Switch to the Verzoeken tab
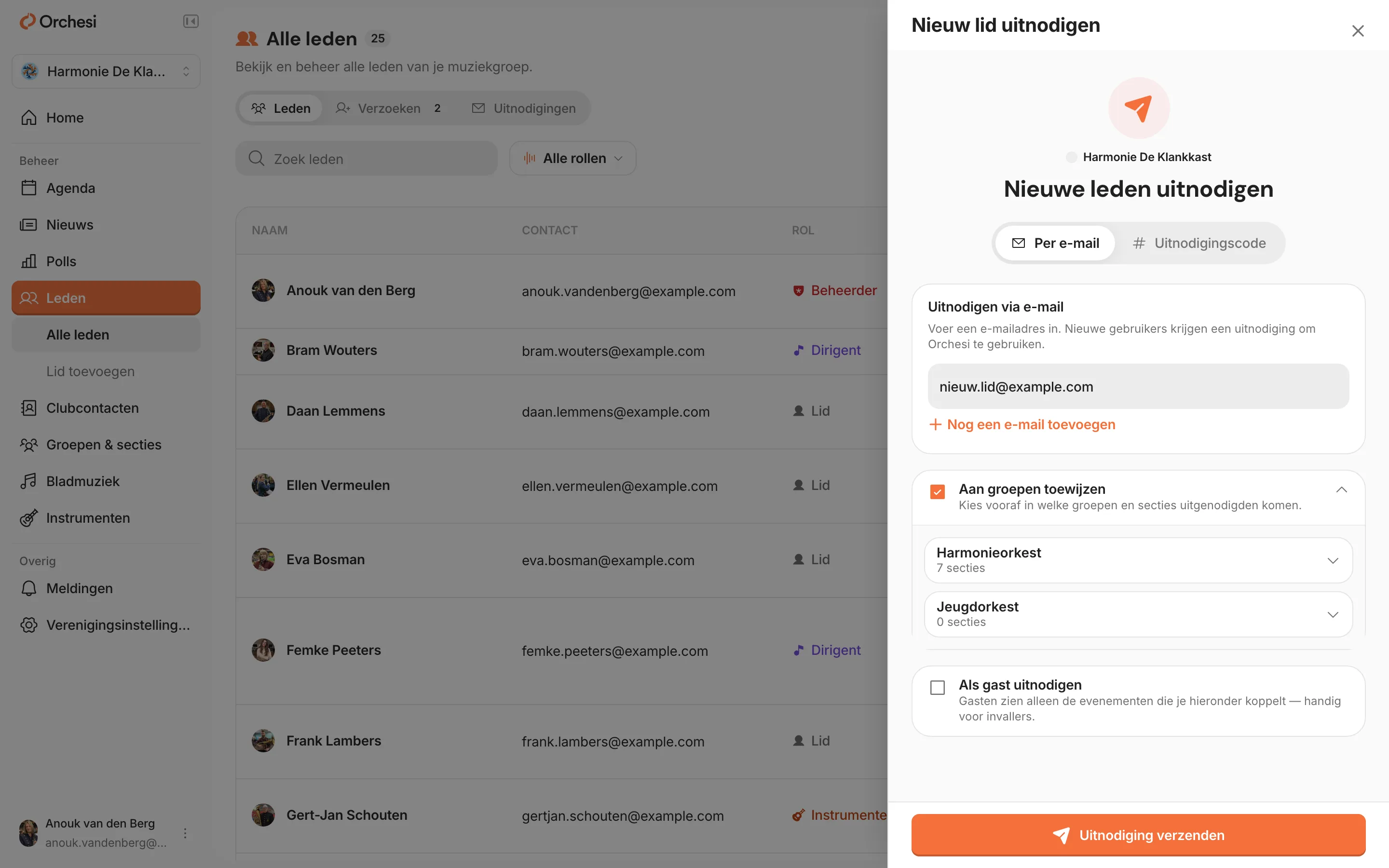Viewport: 1389px width, 868px height. pos(390,108)
